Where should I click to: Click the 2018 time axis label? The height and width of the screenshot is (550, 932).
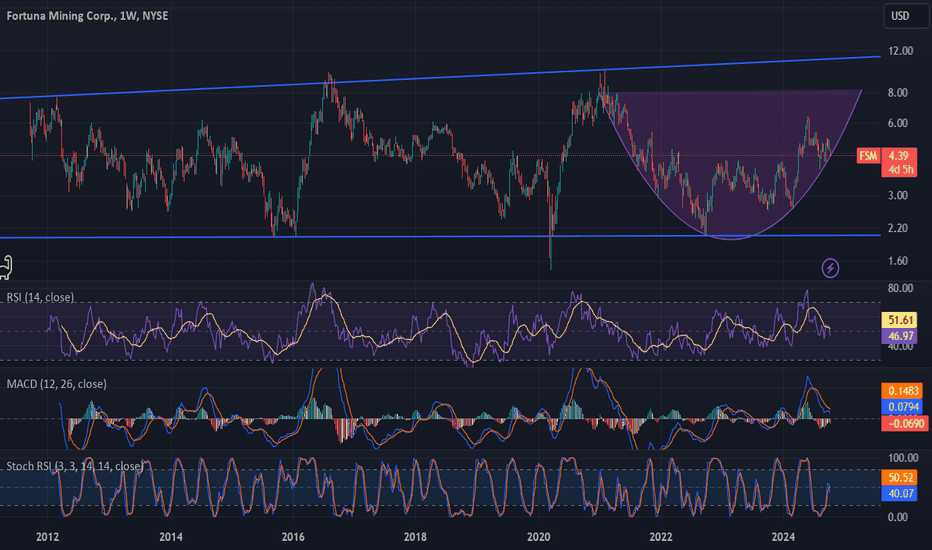click(415, 537)
